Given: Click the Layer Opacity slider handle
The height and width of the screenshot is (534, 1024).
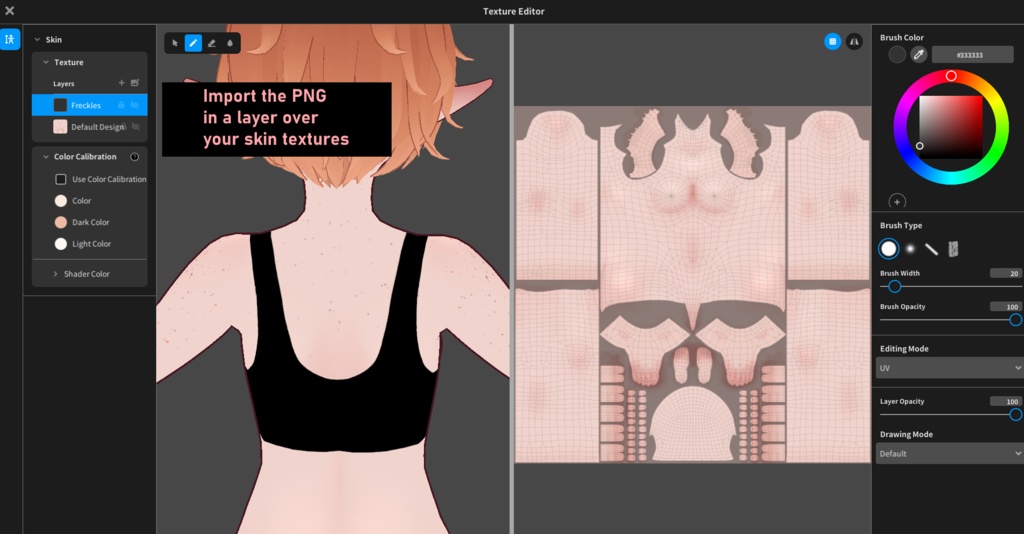Looking at the screenshot, I should point(1016,415).
